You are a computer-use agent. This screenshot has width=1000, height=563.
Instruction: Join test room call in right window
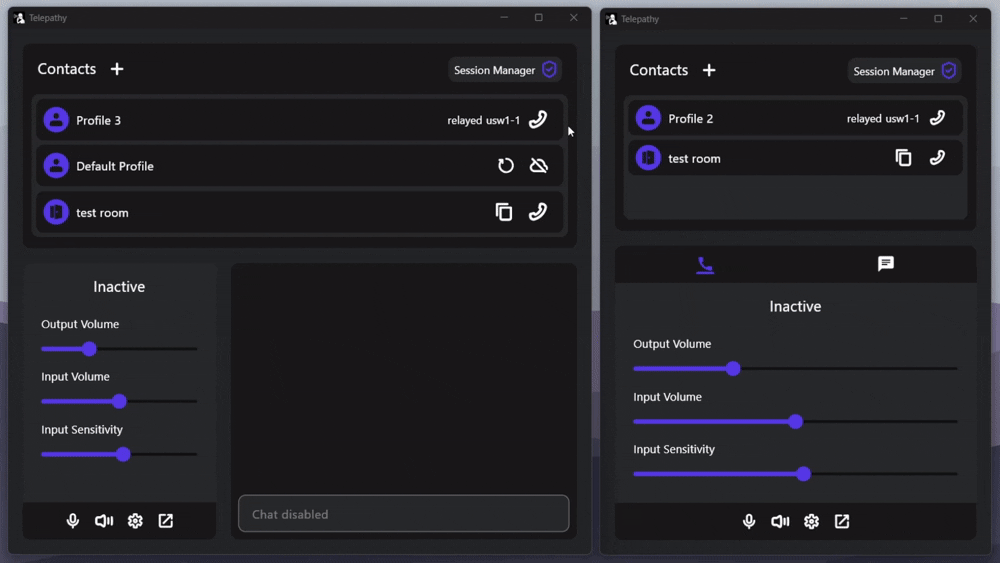tap(937, 157)
